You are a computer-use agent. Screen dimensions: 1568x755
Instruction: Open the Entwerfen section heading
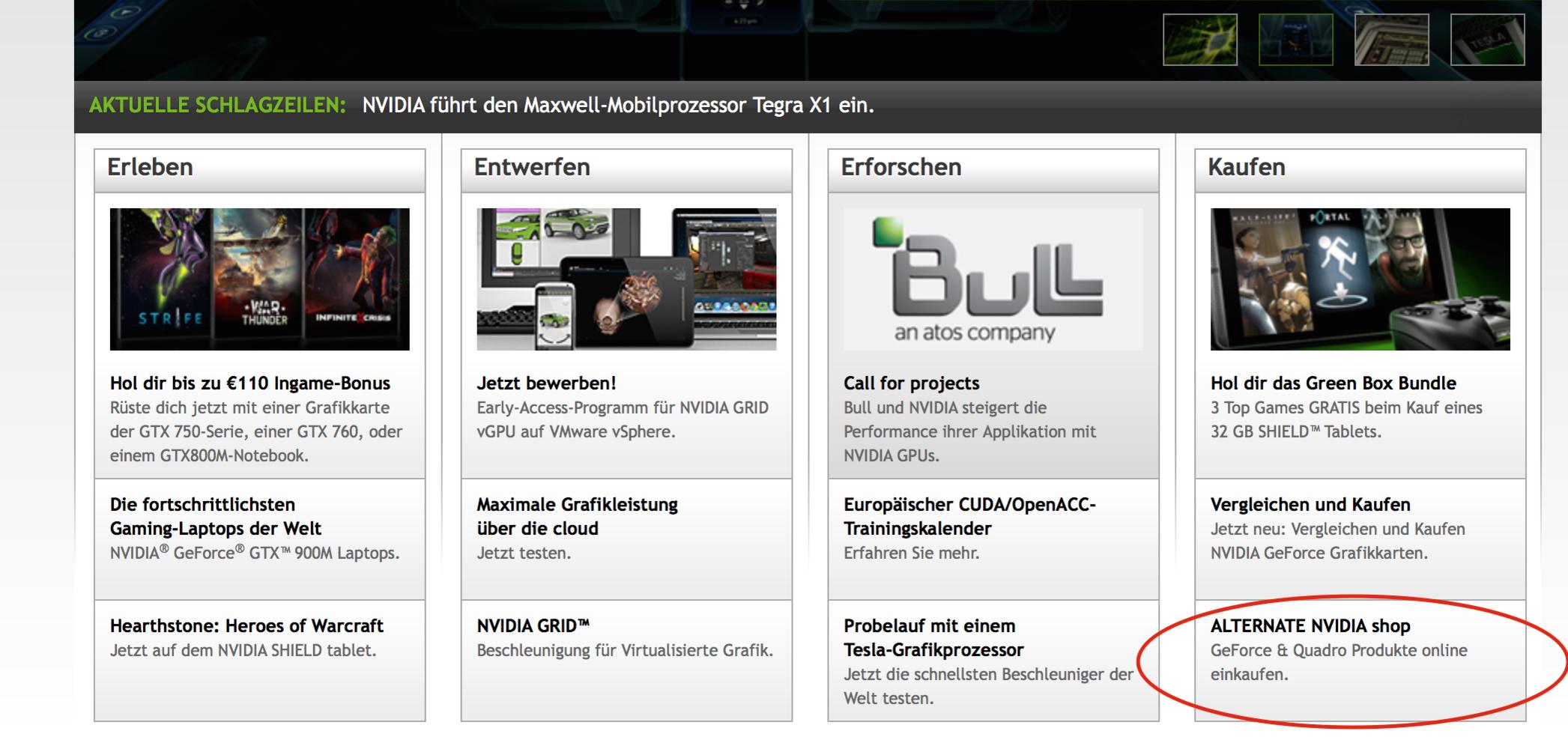532,167
